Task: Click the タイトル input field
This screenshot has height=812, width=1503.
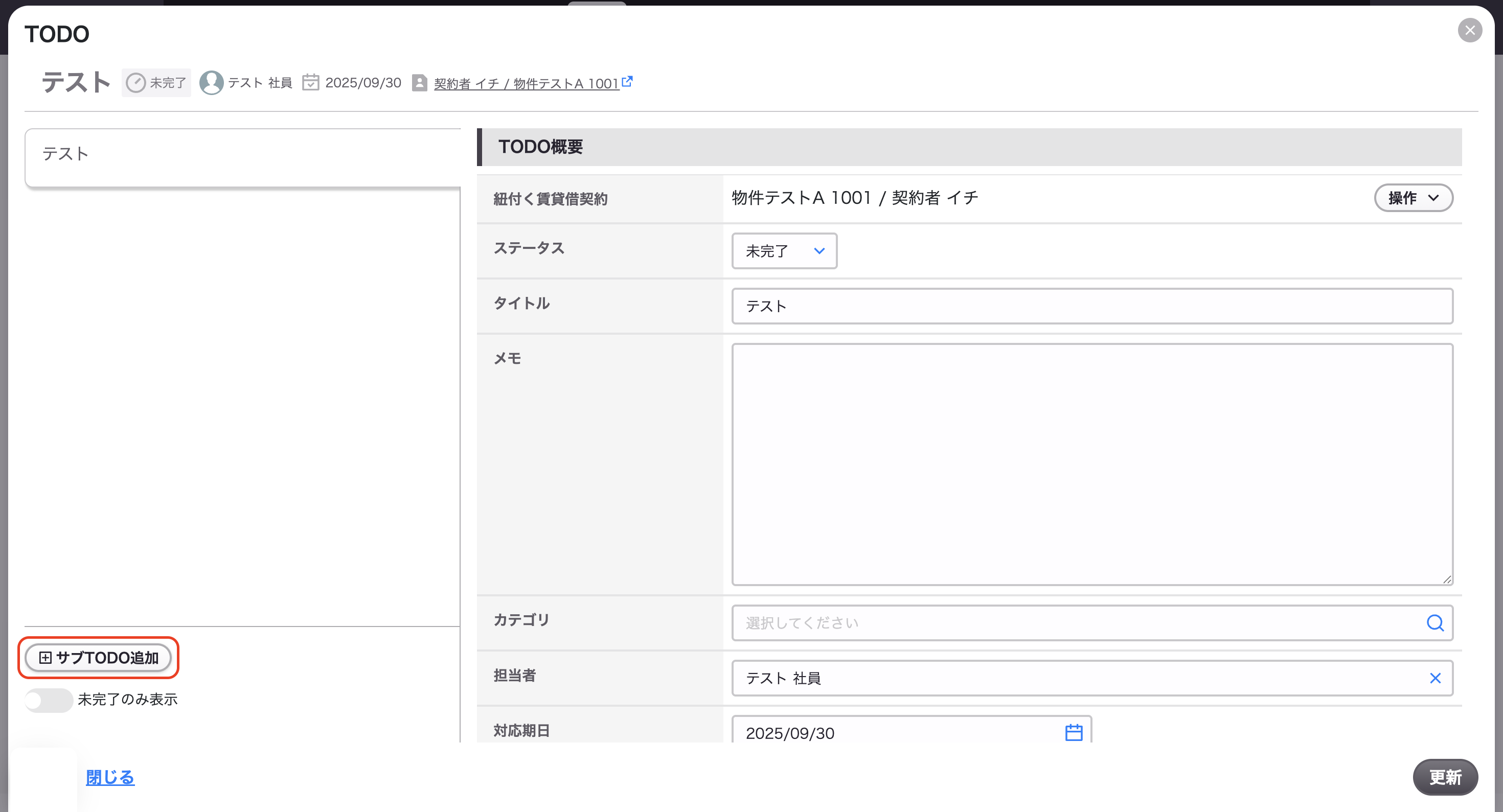Action: 1091,306
